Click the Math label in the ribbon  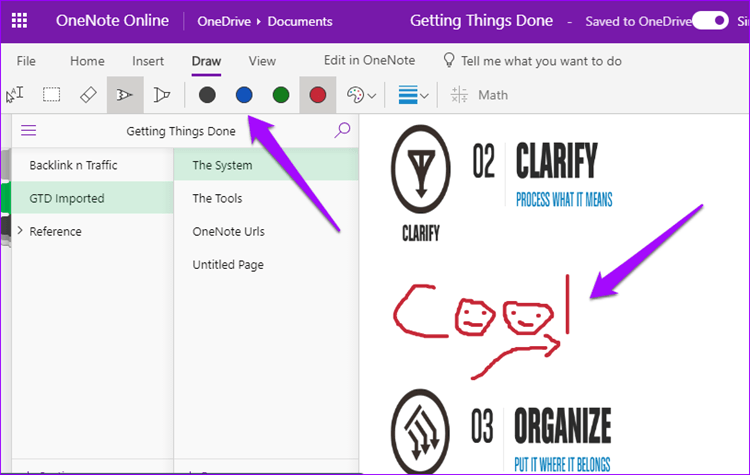[493, 95]
